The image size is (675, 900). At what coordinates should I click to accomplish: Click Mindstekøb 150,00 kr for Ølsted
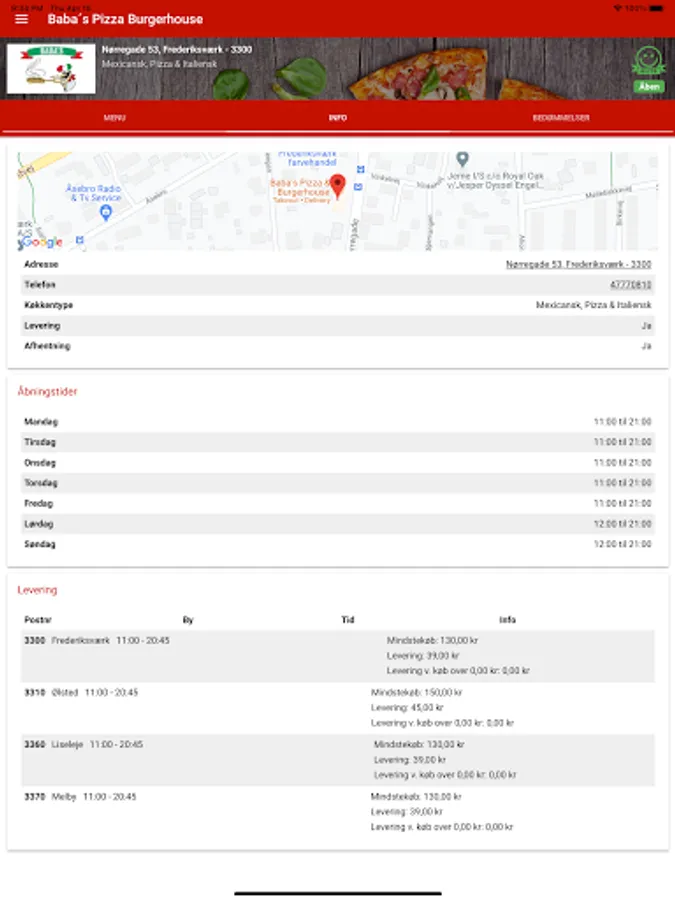(x=416, y=693)
